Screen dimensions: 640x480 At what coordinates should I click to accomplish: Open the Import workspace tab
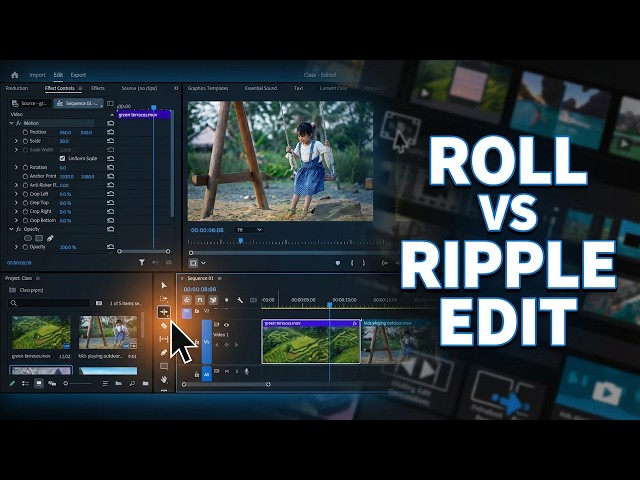37,75
